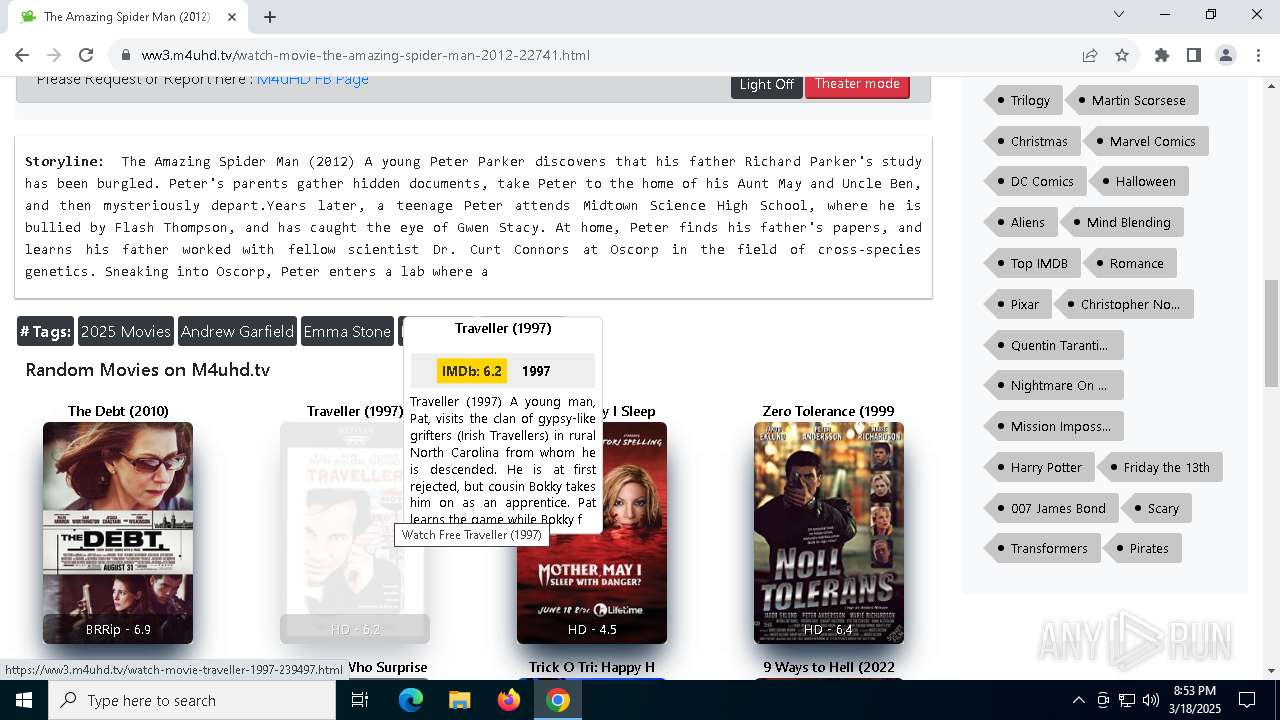Select the Quentin Taranti... tag
This screenshot has height=720, width=1280.
[1053, 345]
